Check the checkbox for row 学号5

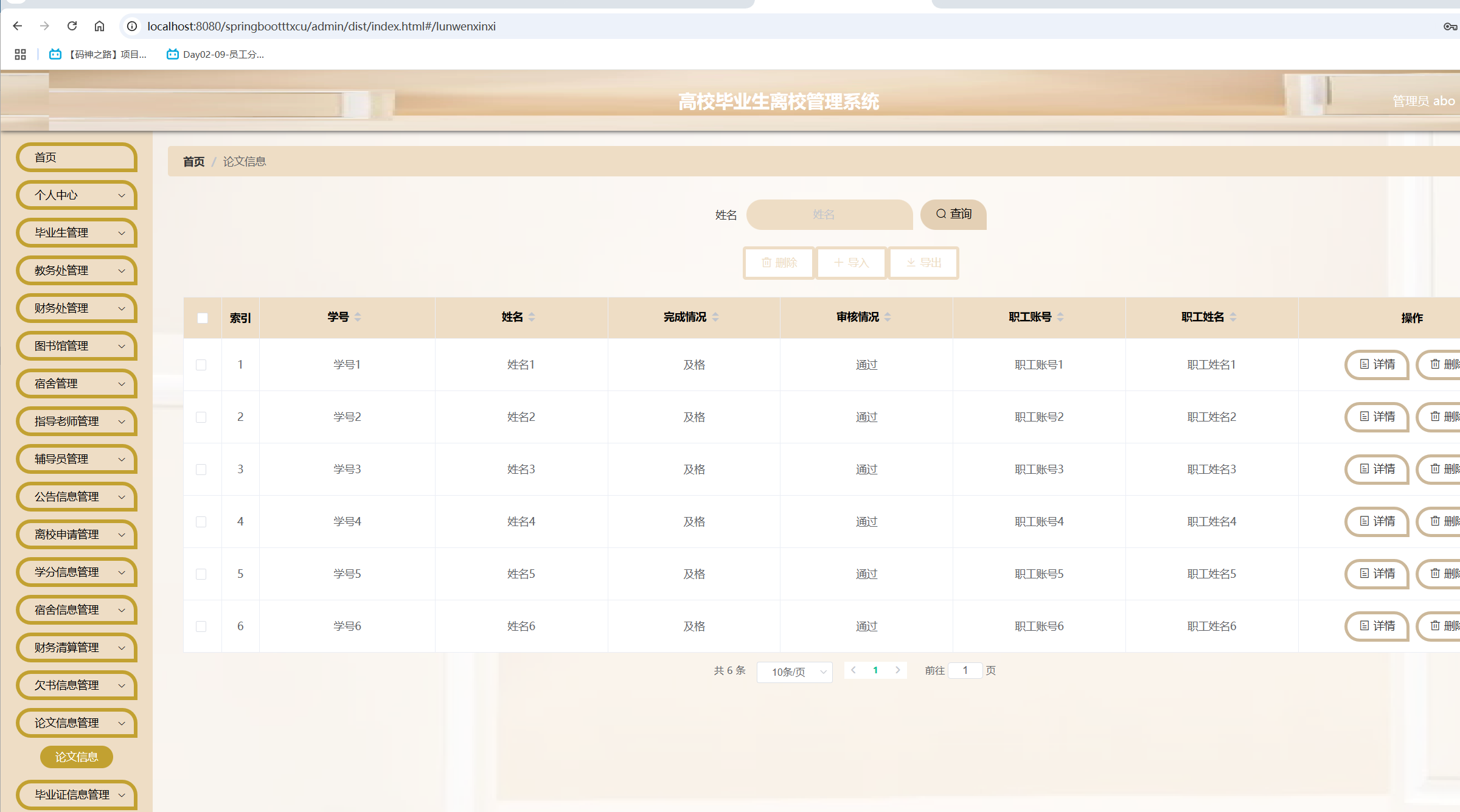[x=201, y=574]
